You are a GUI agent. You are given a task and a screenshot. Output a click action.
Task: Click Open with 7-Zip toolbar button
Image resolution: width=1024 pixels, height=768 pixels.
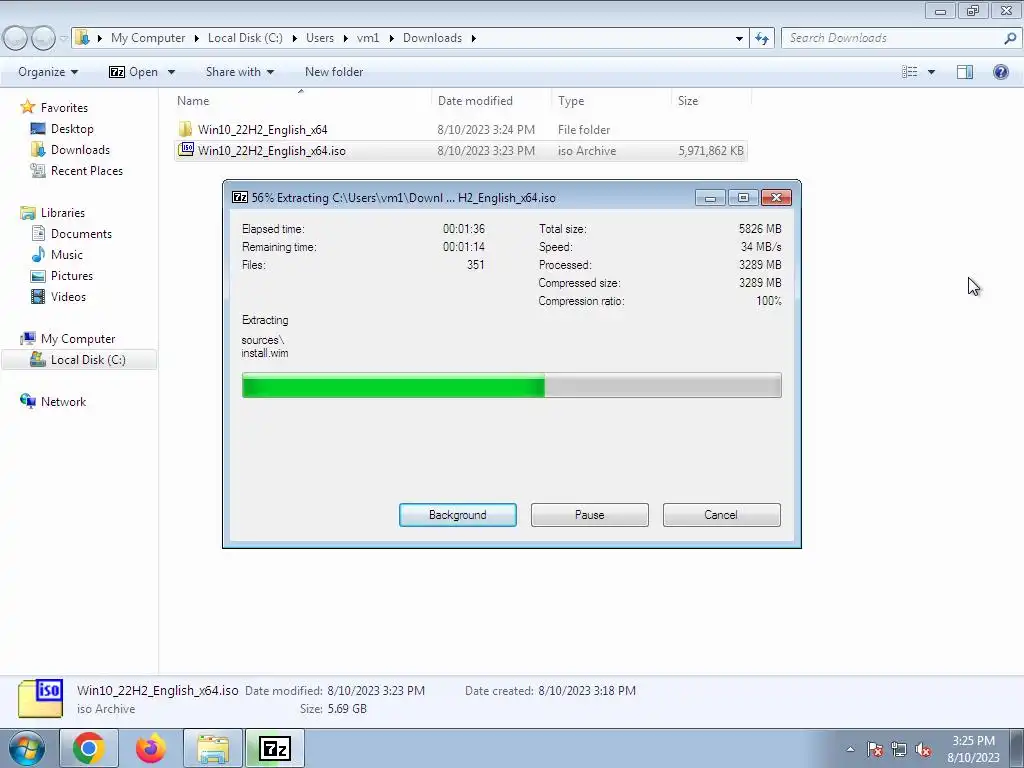coord(134,72)
